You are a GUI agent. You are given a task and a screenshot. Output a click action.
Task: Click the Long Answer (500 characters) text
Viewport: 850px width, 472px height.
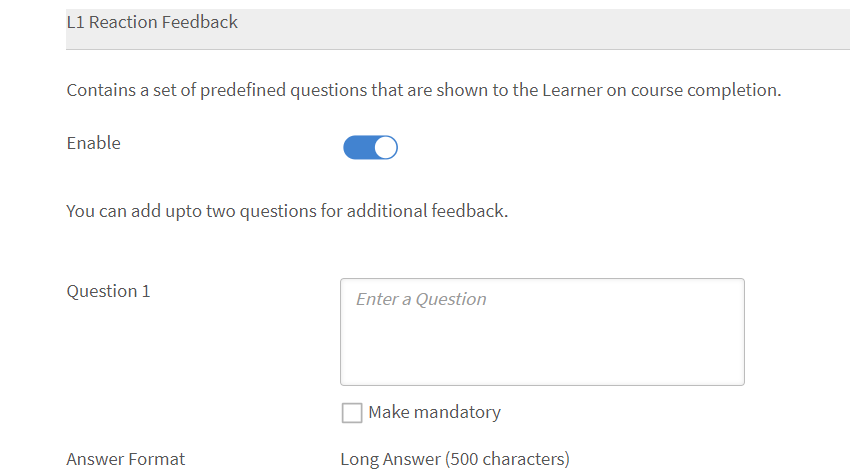pos(455,459)
